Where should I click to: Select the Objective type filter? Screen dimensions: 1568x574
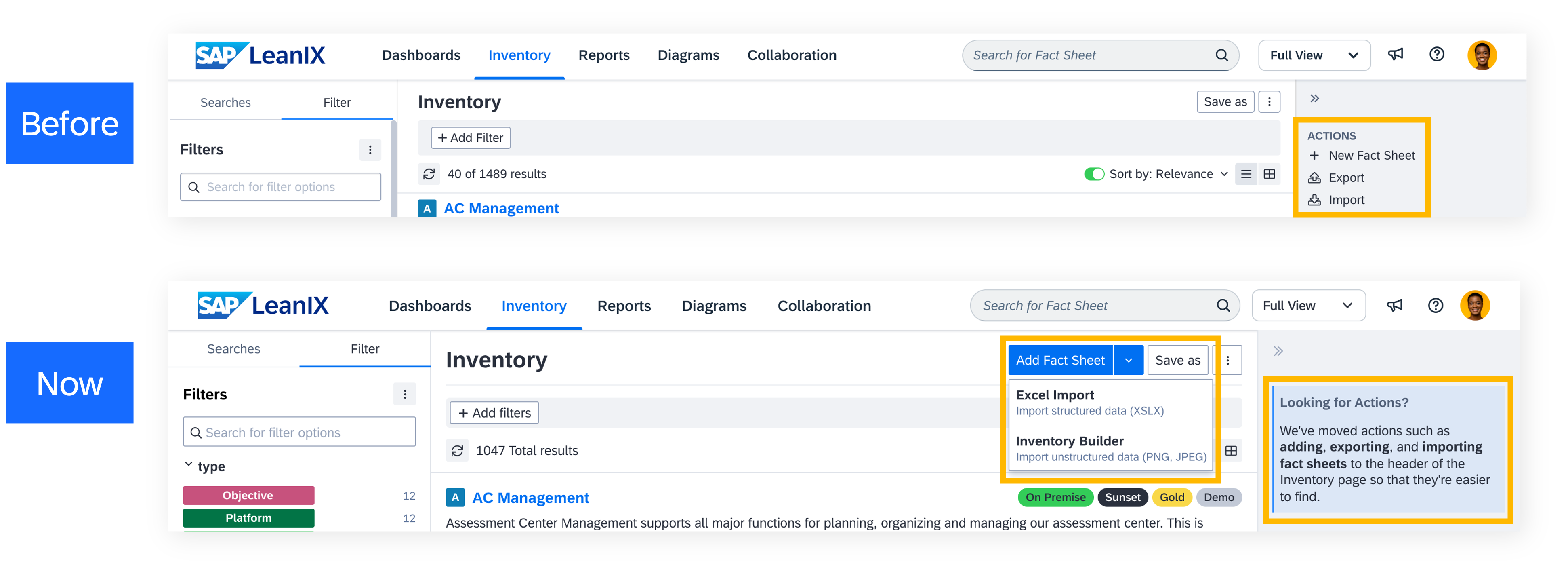pyautogui.click(x=248, y=496)
